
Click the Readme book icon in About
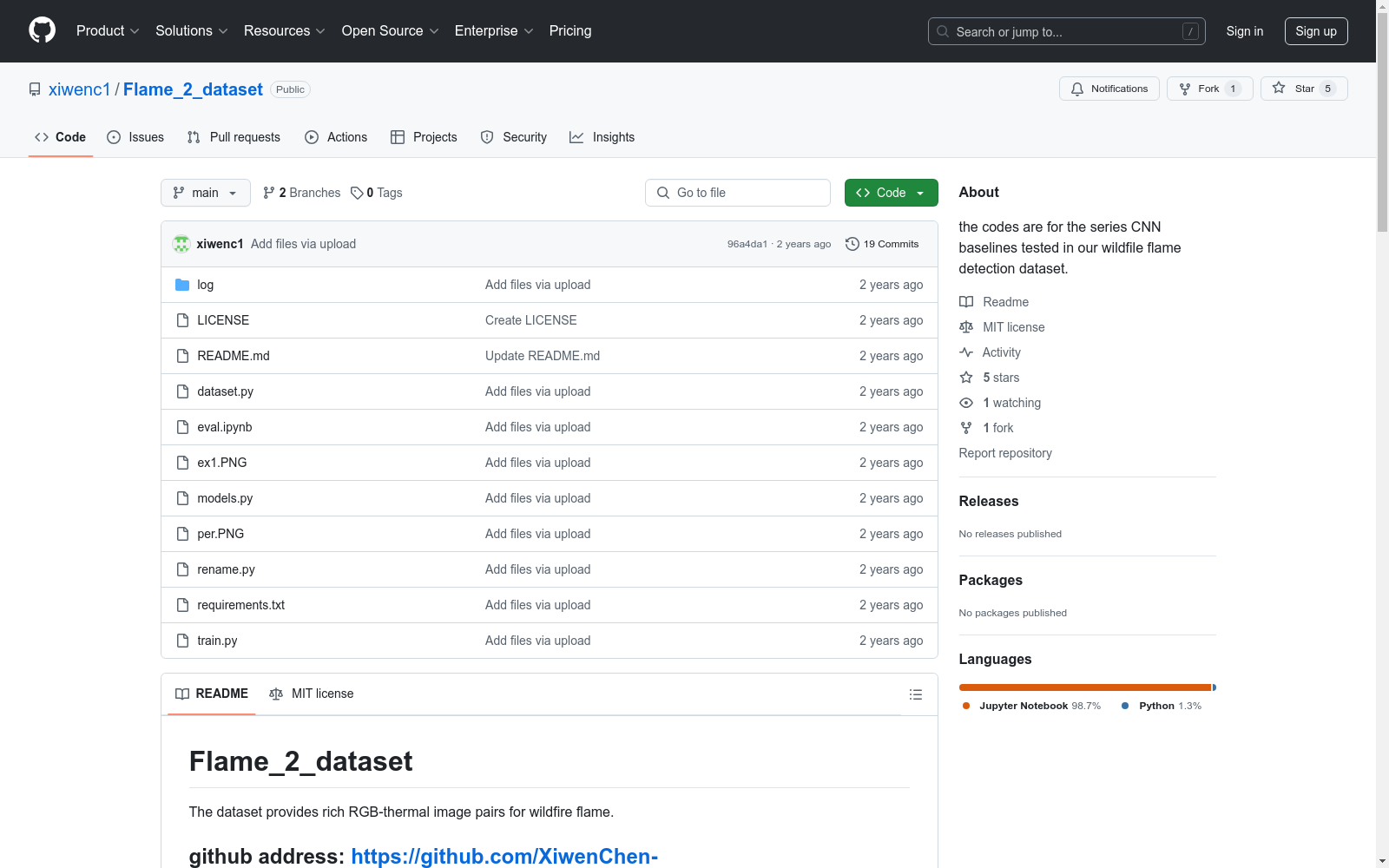pos(966,302)
